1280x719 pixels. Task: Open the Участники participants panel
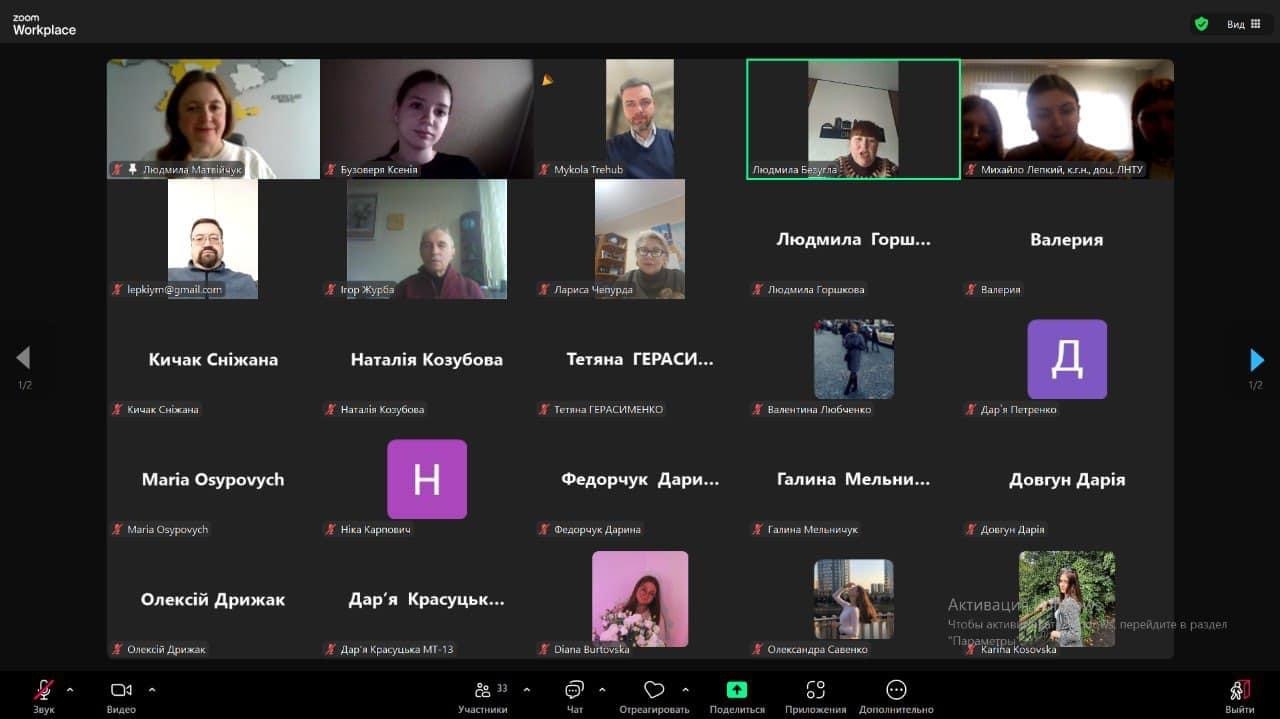pos(484,691)
